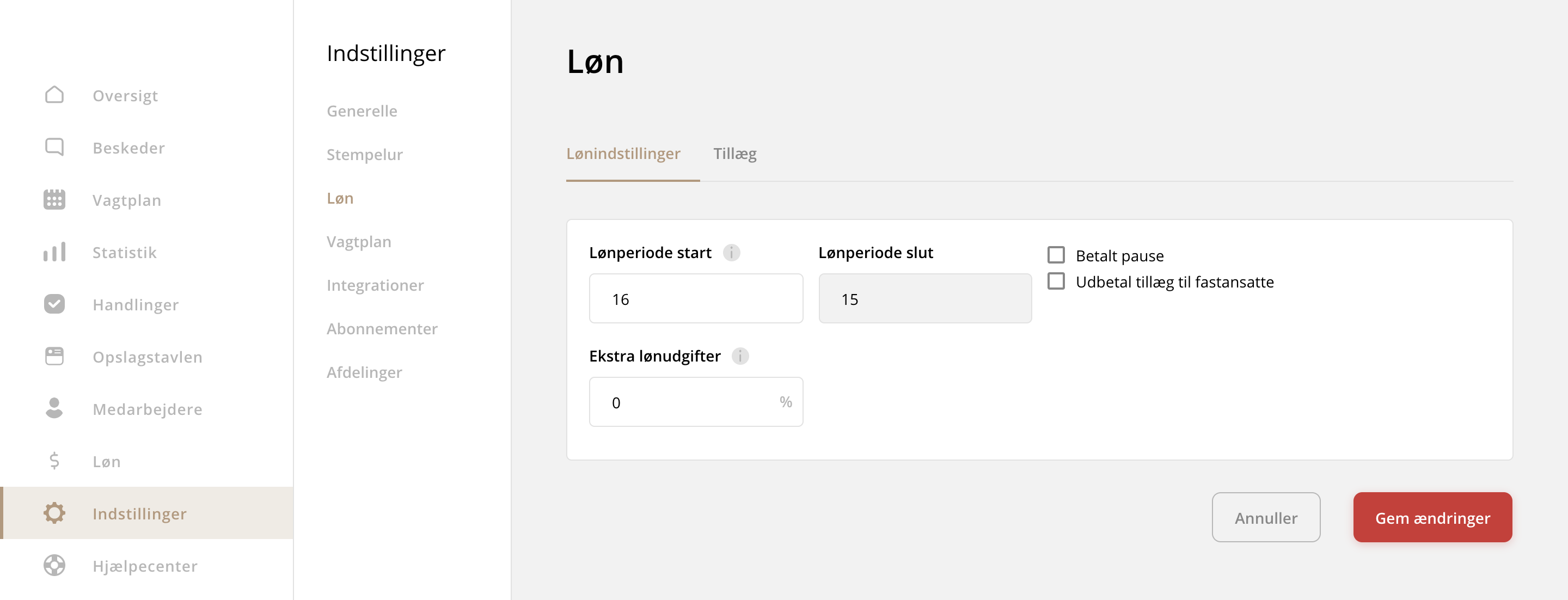1568x600 pixels.
Task: Open Løn via the dollar sign icon
Action: tap(54, 461)
